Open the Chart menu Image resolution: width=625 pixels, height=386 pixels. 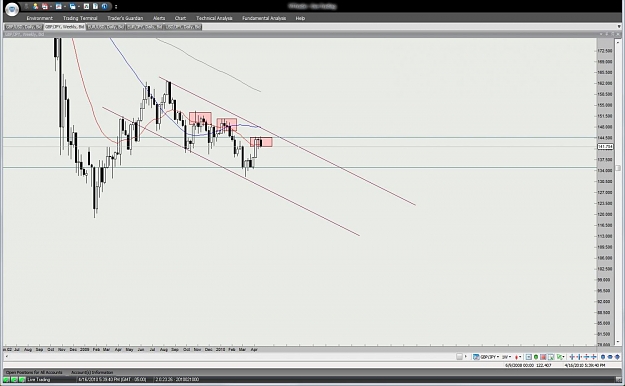coord(180,18)
